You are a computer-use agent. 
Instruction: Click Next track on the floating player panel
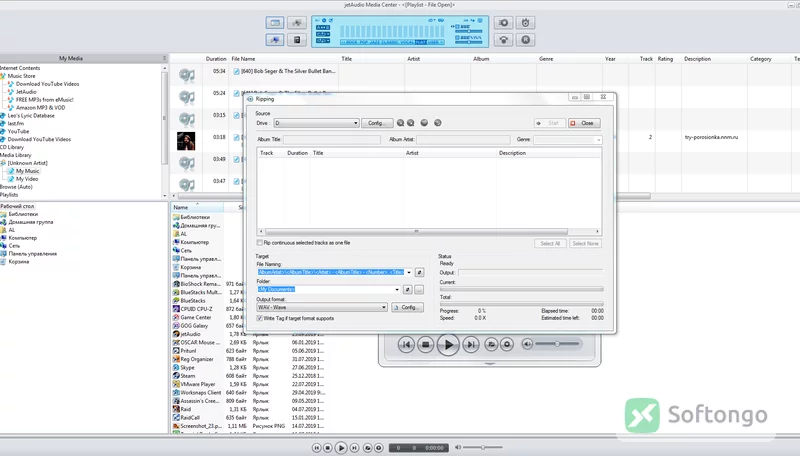[x=471, y=345]
